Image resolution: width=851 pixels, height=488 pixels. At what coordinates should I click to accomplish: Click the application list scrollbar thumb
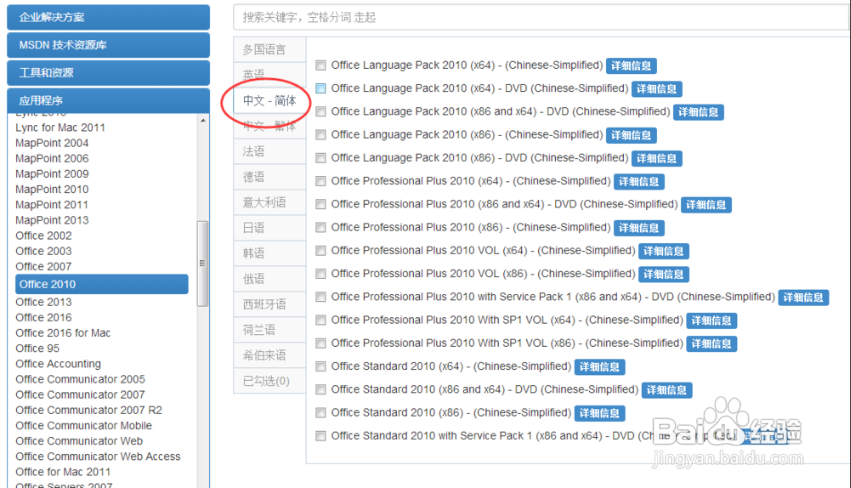pos(203,263)
